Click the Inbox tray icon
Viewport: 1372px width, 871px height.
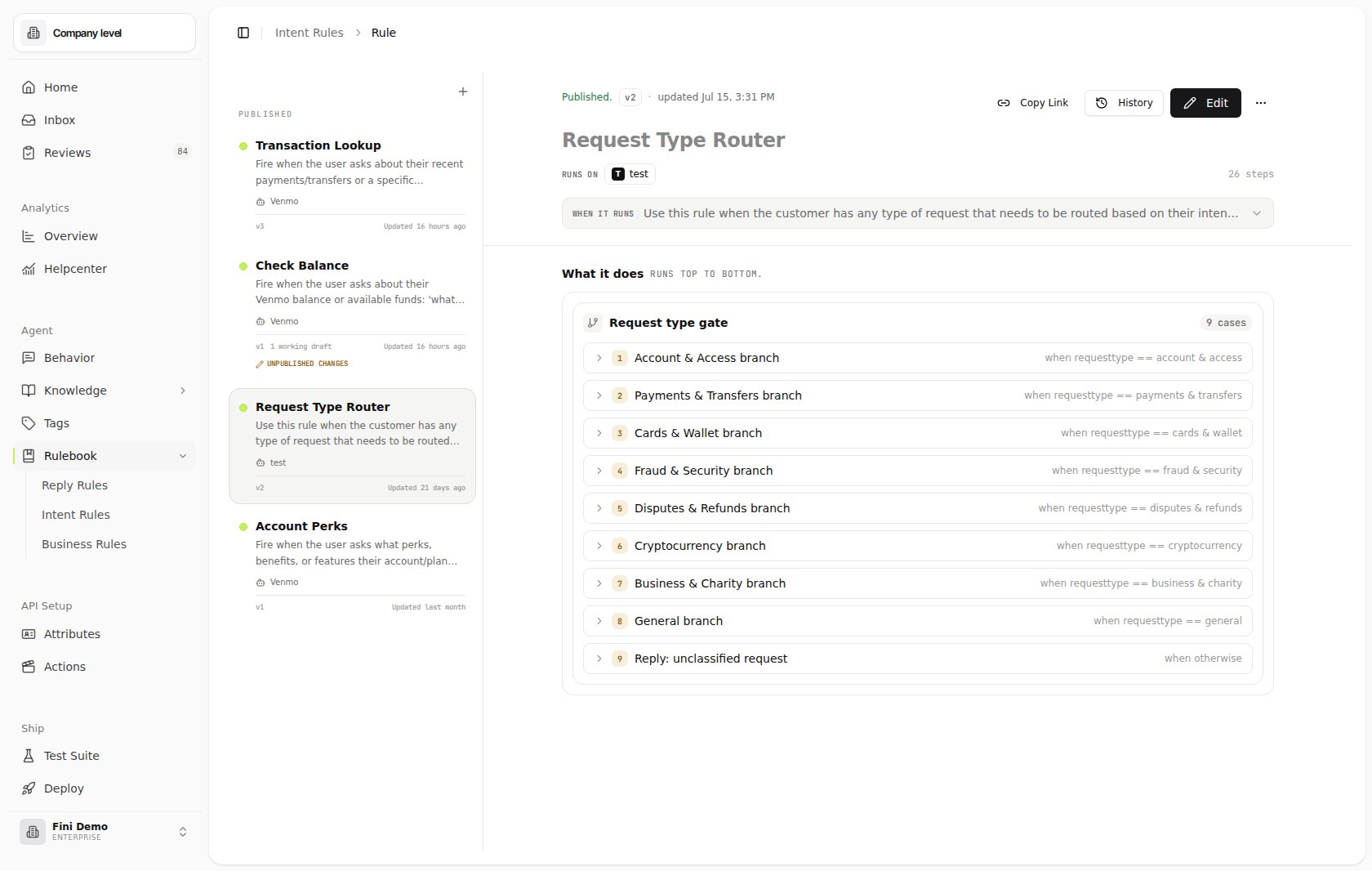[29, 120]
